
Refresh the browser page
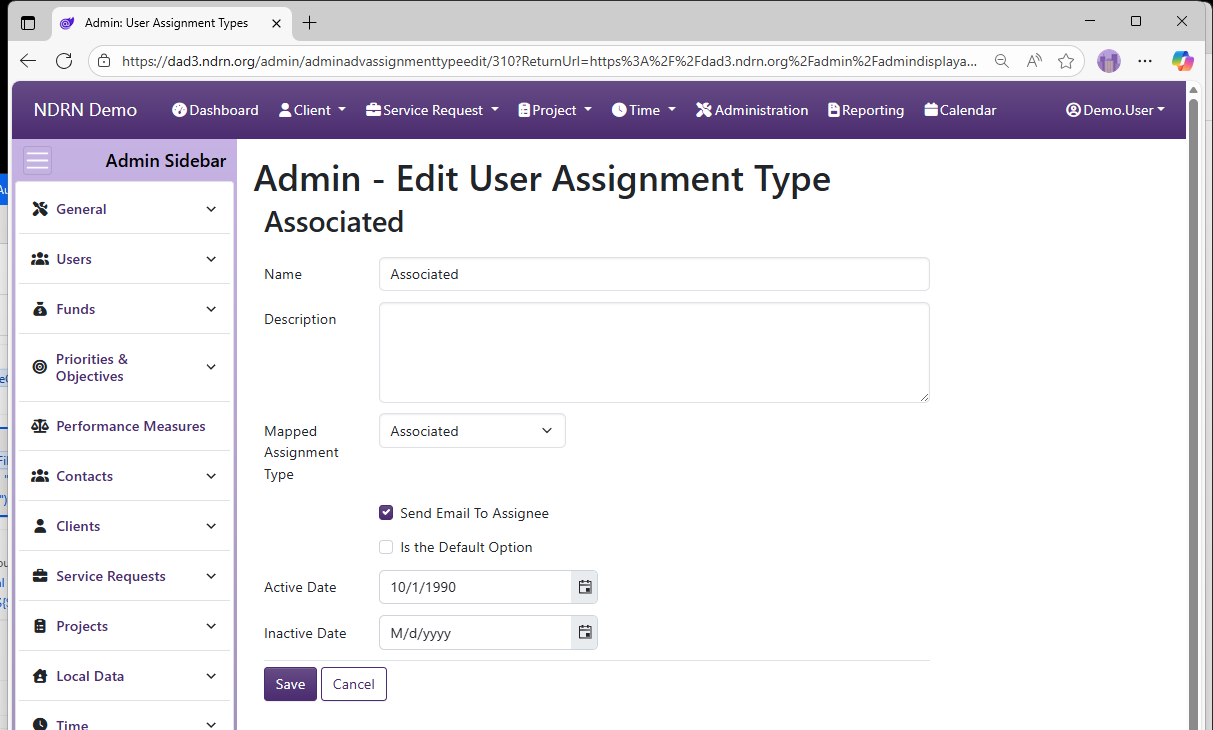(x=64, y=61)
